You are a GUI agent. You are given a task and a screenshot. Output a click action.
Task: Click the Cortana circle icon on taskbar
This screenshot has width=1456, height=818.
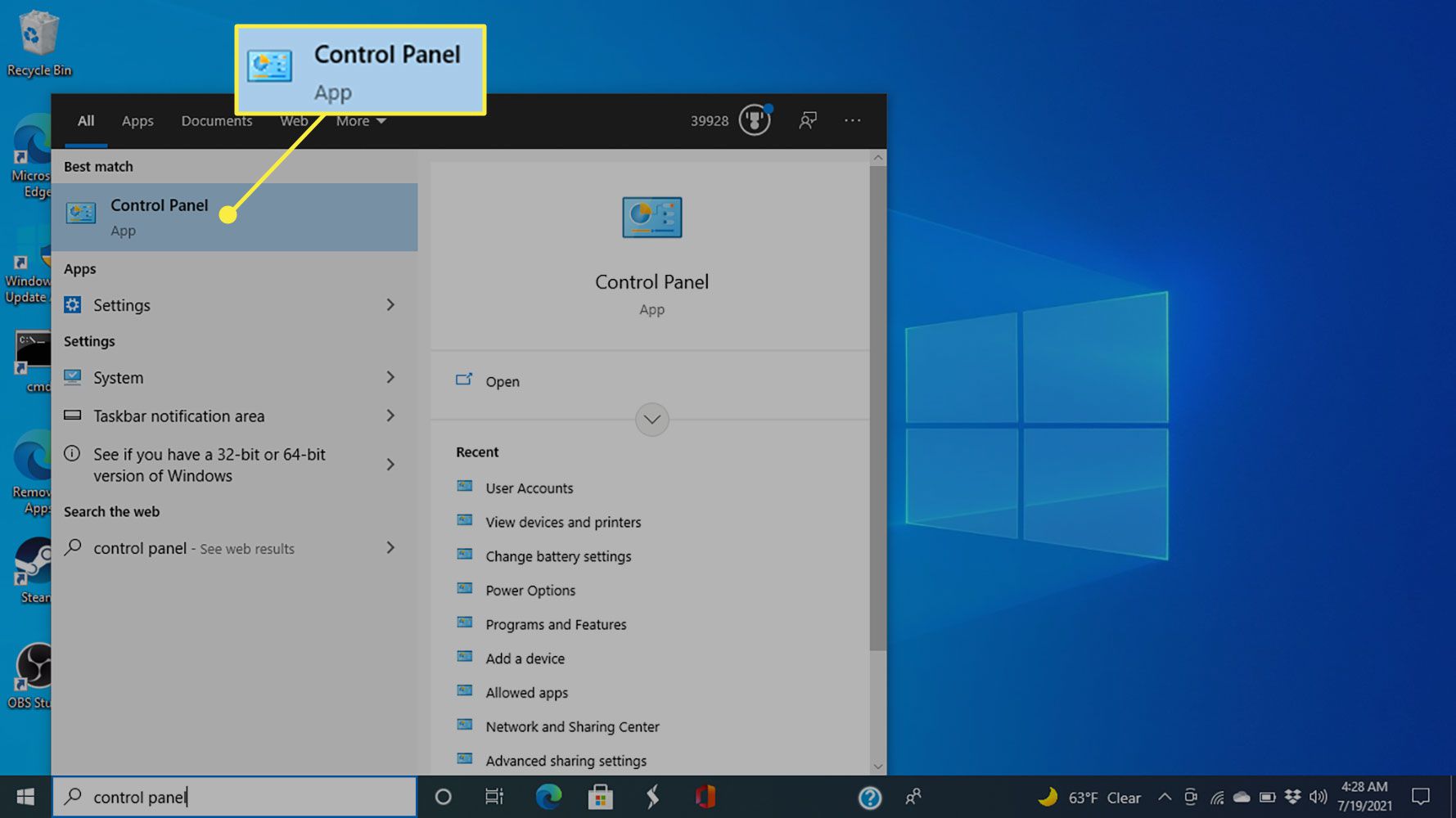pos(443,797)
